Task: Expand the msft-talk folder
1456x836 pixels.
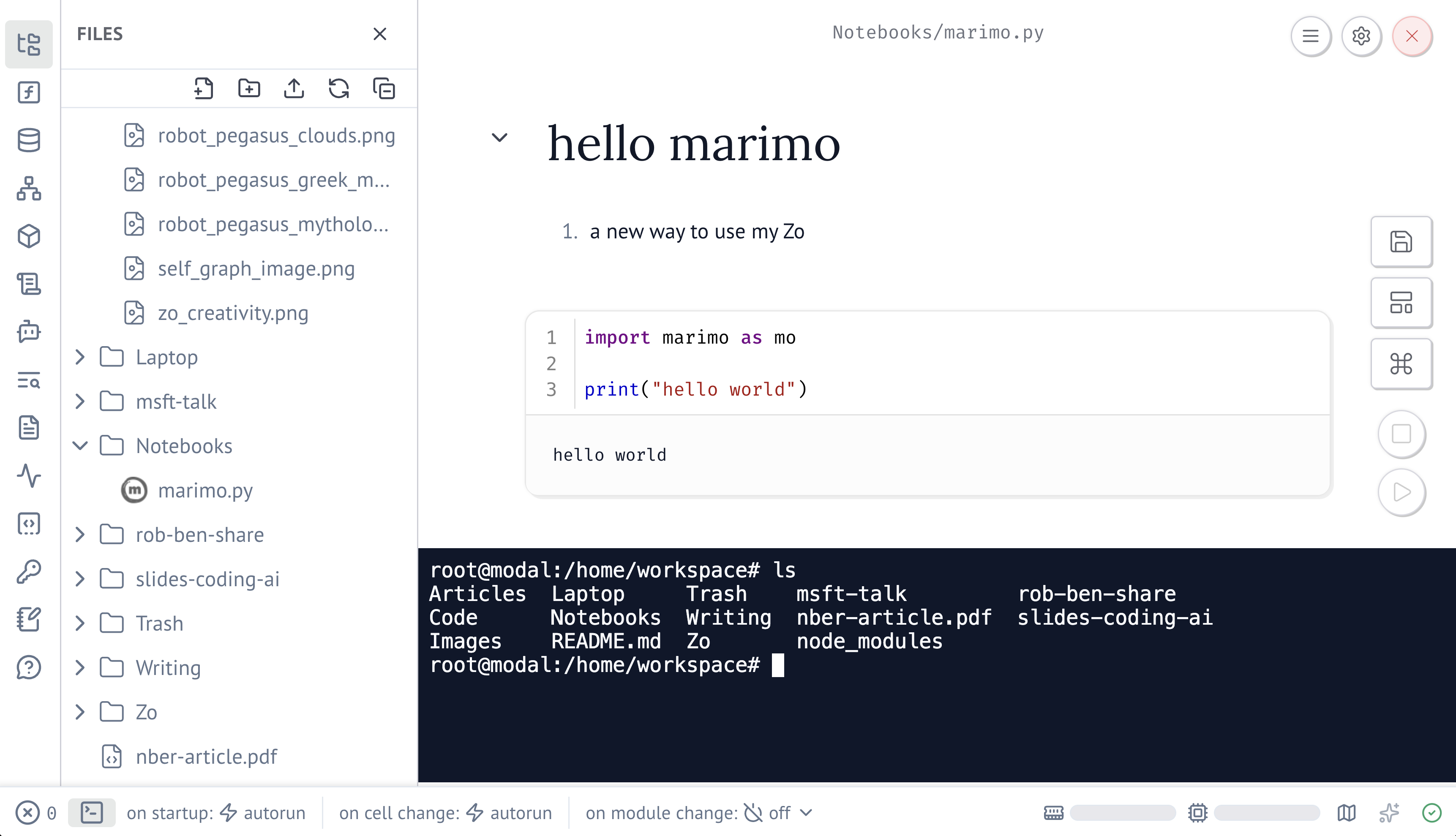Action: pos(80,402)
